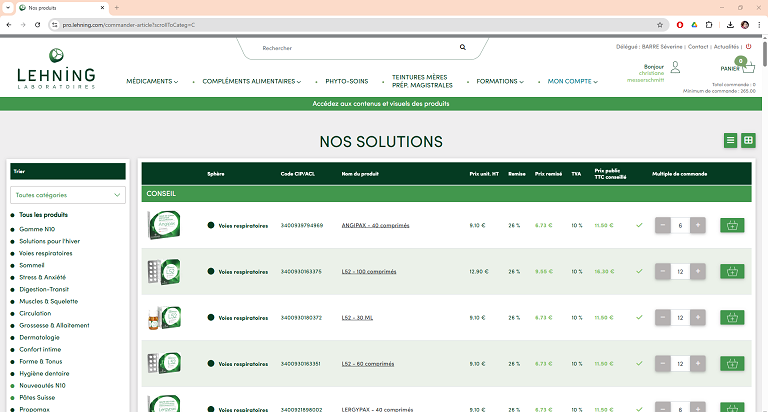Add L52 100 comprimés to basket
Viewport: 768px width, 412px height.
click(732, 272)
